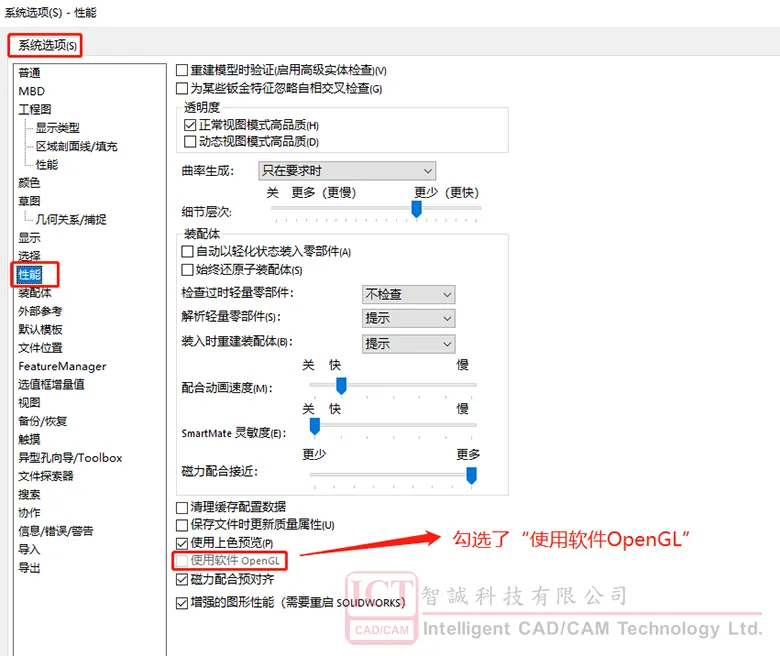This screenshot has height=656, width=780.
Task: Enable 重建模型时验证 checkbox
Action: click(182, 70)
